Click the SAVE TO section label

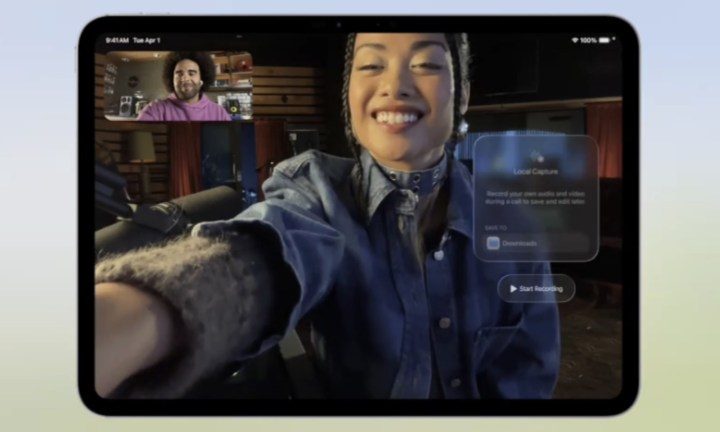tap(496, 224)
